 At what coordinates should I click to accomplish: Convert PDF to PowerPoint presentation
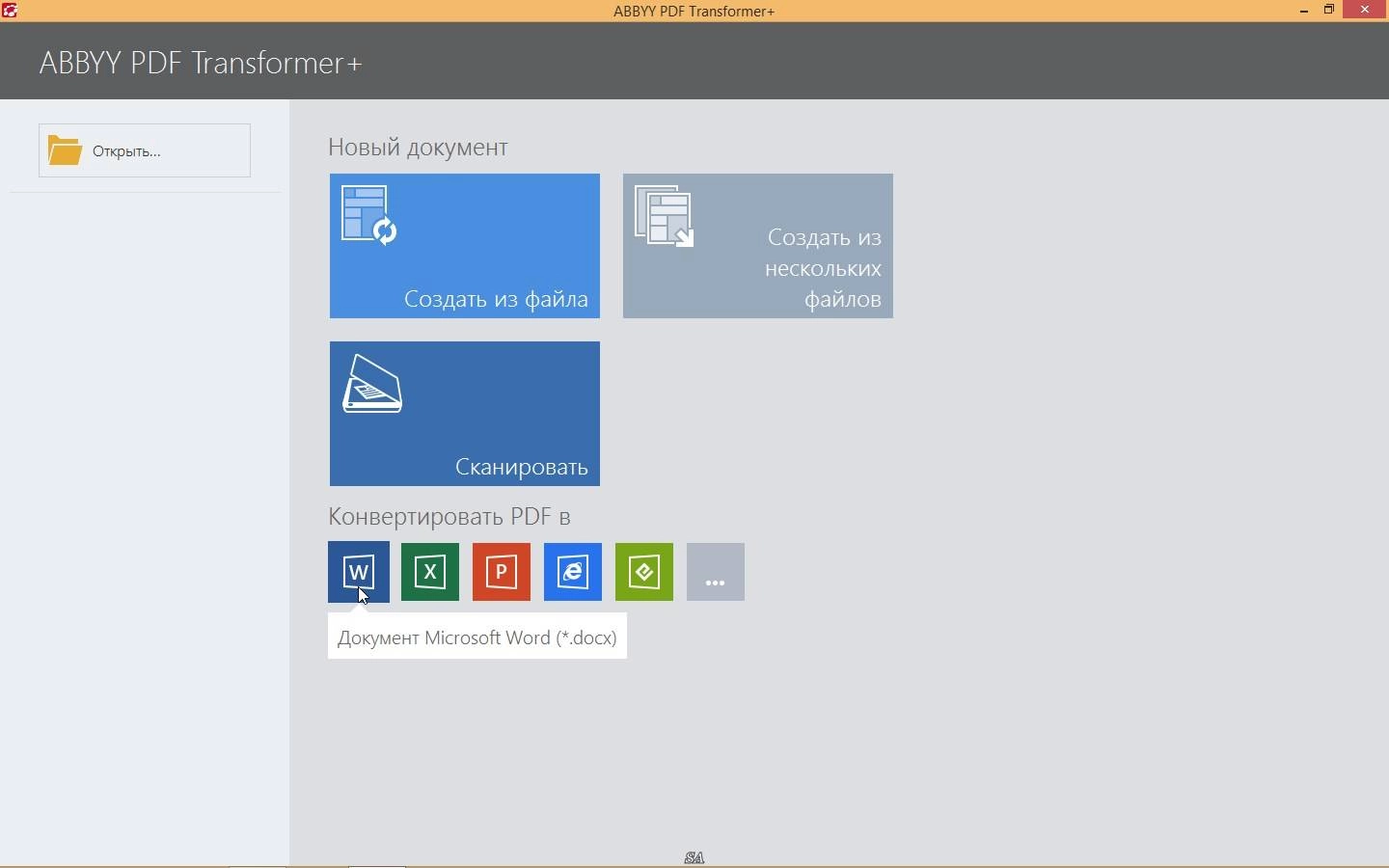click(502, 572)
